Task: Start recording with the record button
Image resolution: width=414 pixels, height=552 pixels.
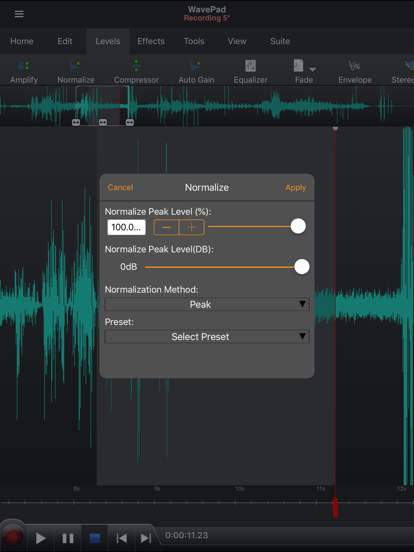Action: coord(13,537)
